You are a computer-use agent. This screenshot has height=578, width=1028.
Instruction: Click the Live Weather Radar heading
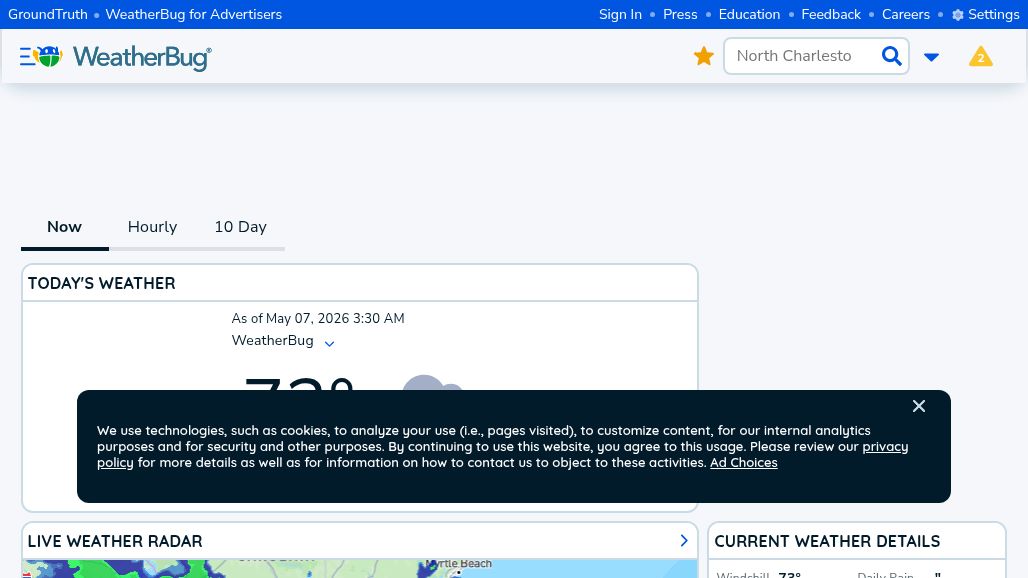coord(115,541)
